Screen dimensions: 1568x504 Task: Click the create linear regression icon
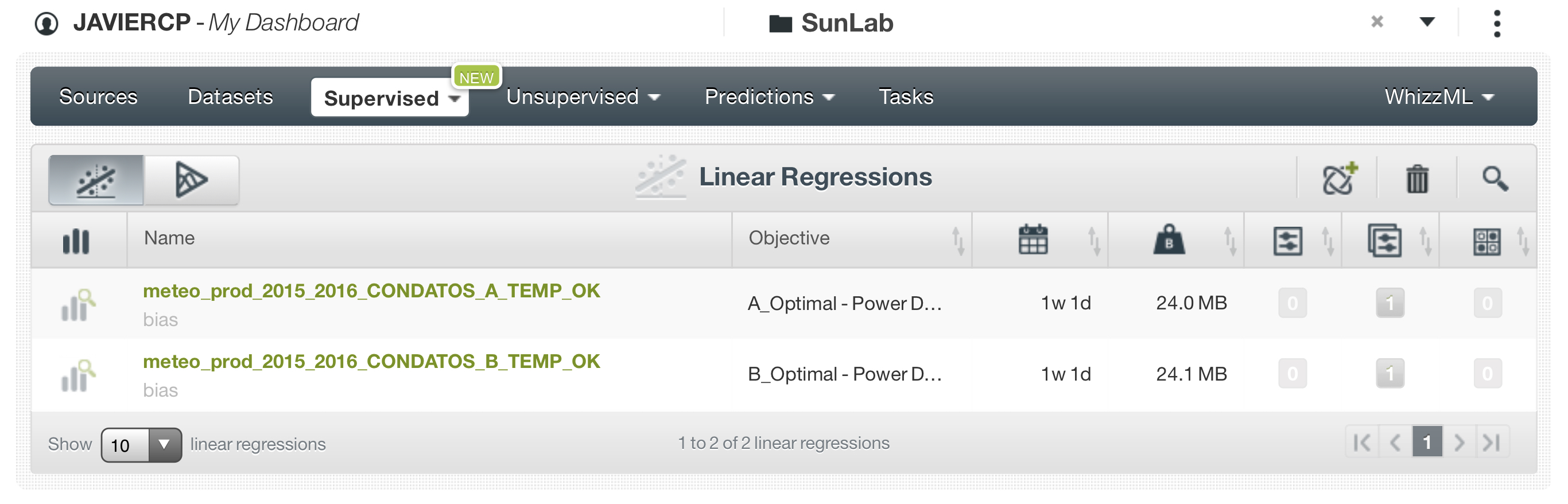tap(1338, 179)
